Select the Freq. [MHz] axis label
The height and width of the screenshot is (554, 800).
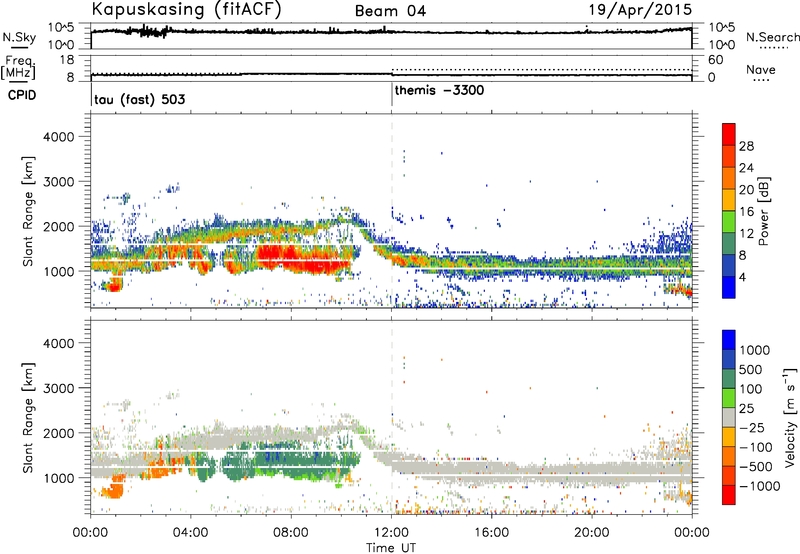[x=18, y=67]
